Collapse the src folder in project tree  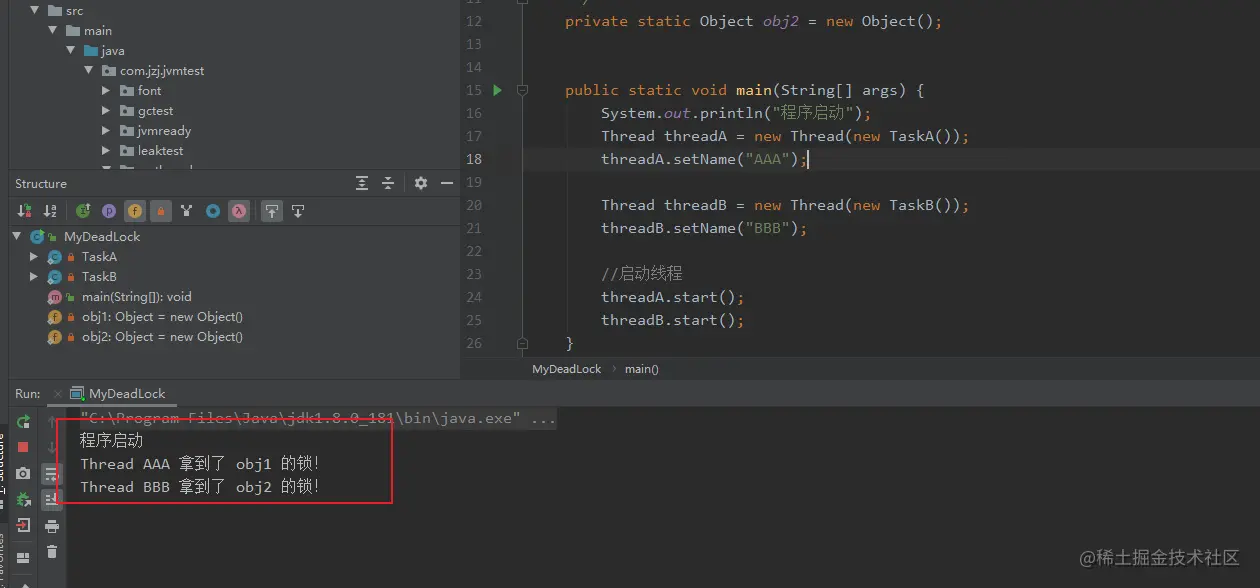tap(35, 10)
